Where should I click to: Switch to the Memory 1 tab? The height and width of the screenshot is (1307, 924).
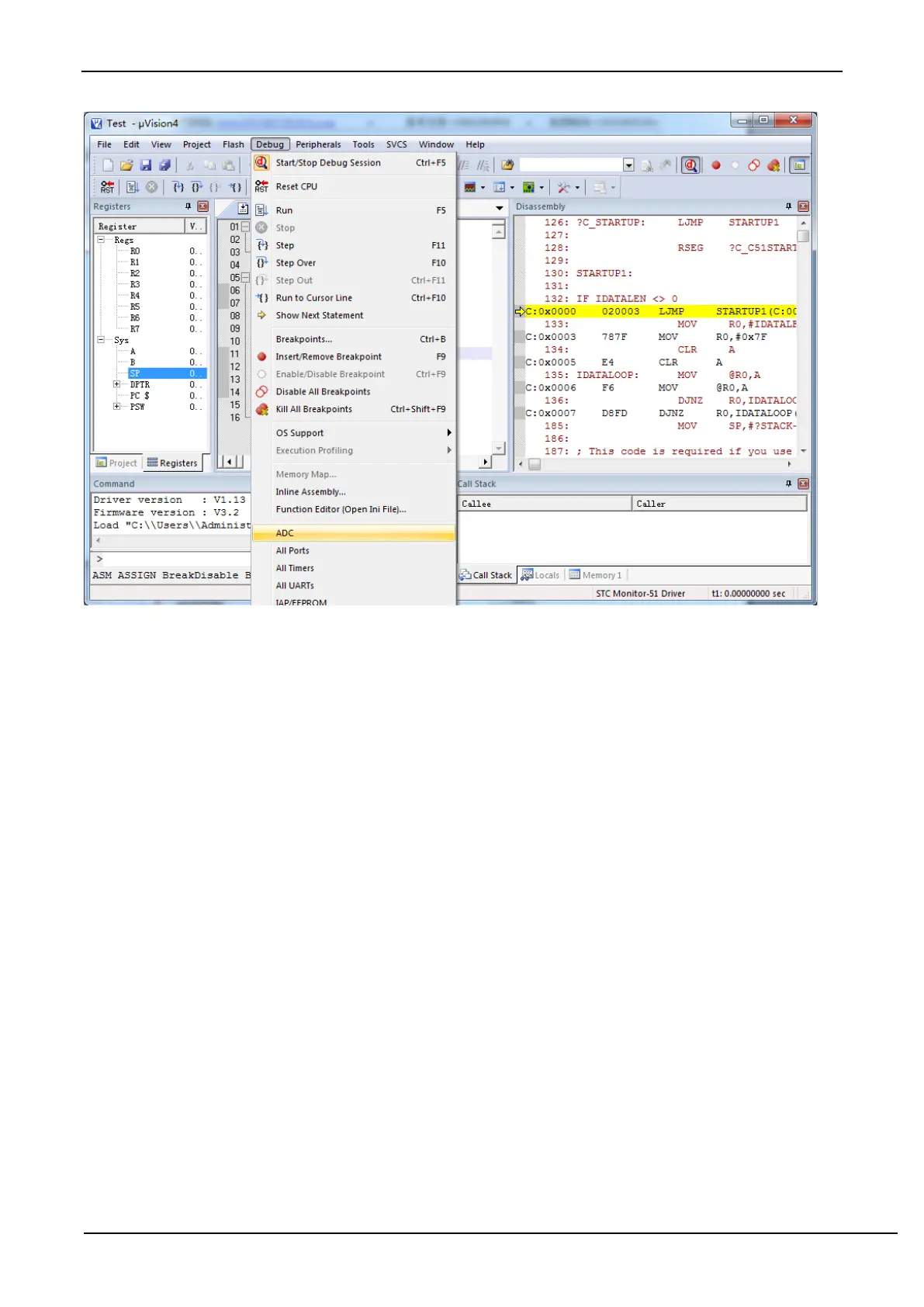coord(596,575)
